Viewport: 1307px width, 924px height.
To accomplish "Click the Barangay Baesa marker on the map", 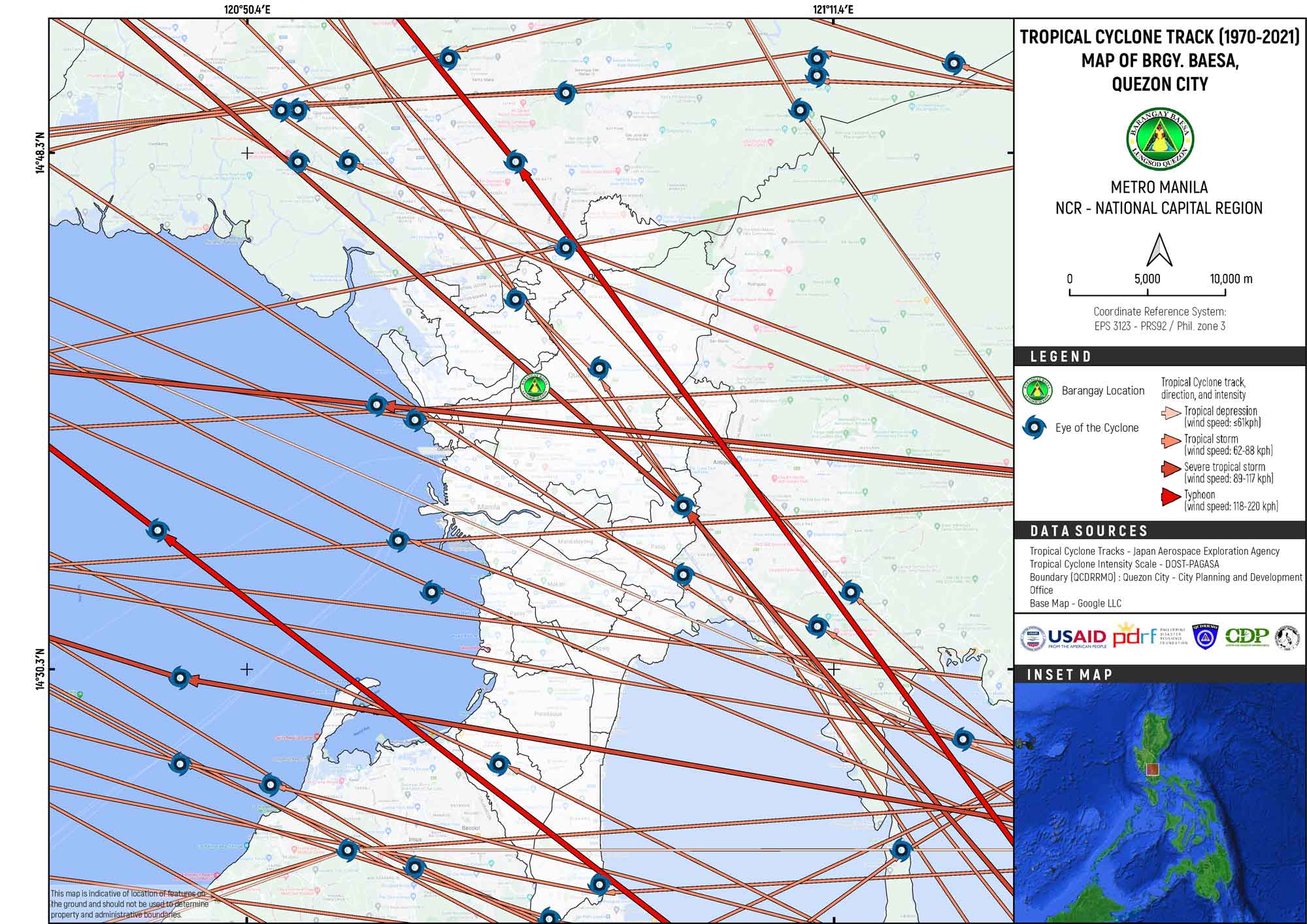I will (x=535, y=387).
